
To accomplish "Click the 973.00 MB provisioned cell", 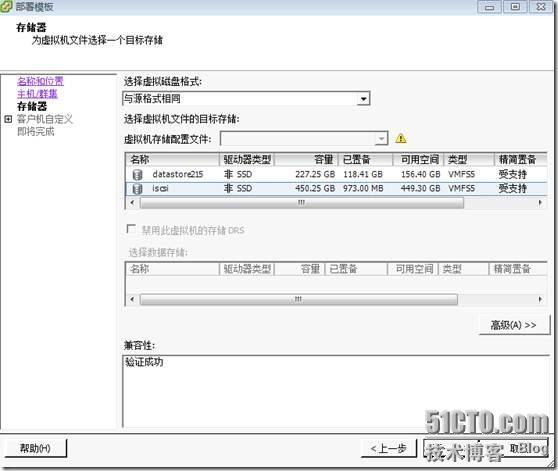I will [363, 188].
